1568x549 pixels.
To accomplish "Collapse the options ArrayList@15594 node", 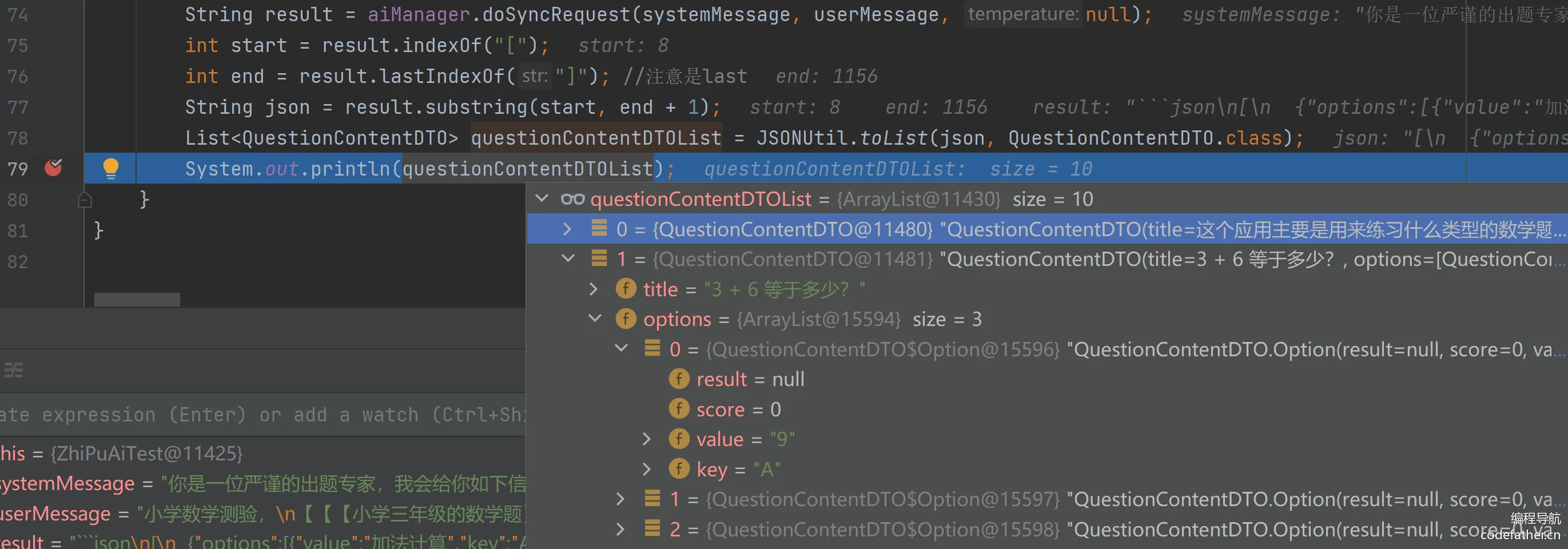I will click(595, 319).
